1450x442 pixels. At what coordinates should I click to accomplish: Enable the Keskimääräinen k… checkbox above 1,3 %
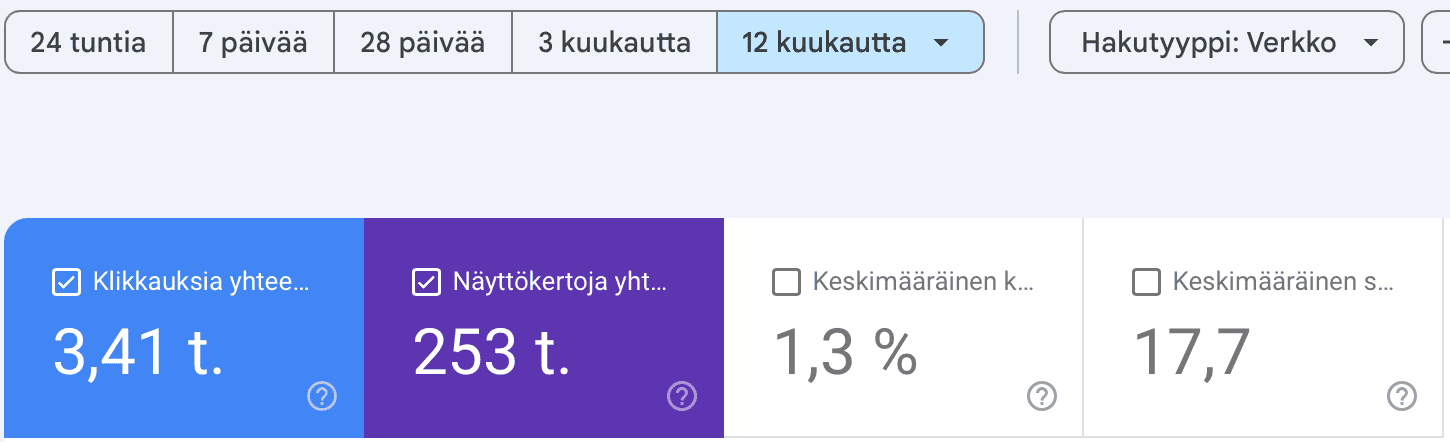pos(786,283)
